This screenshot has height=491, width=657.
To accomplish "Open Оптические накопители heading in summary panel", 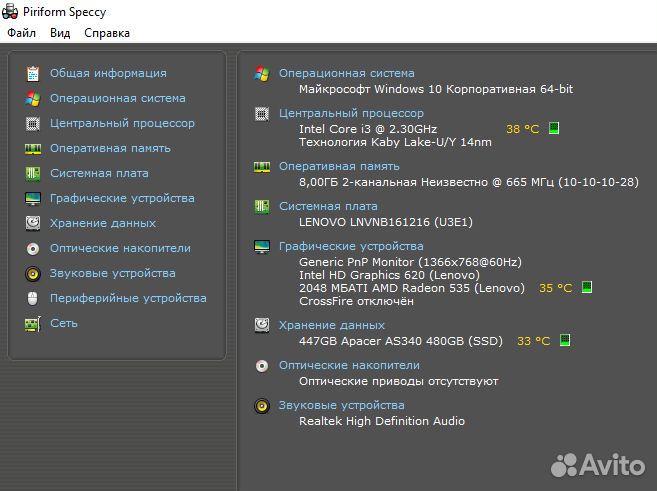I will pos(349,365).
